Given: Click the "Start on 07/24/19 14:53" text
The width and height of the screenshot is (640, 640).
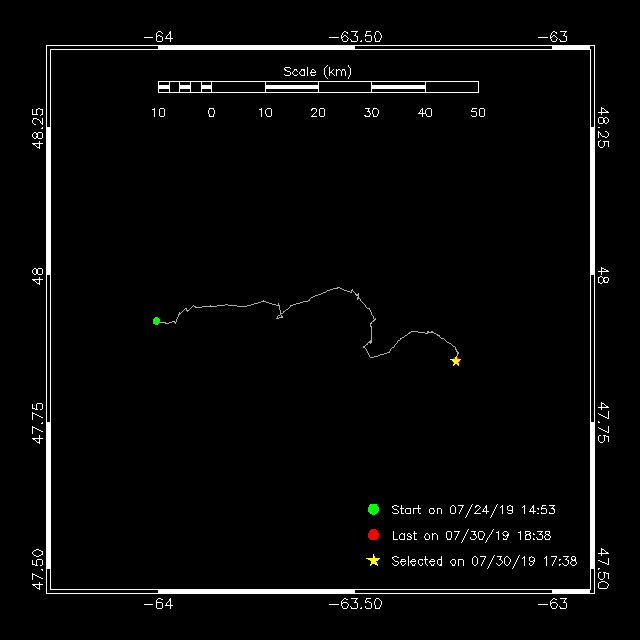Looking at the screenshot, I should coord(473,510).
